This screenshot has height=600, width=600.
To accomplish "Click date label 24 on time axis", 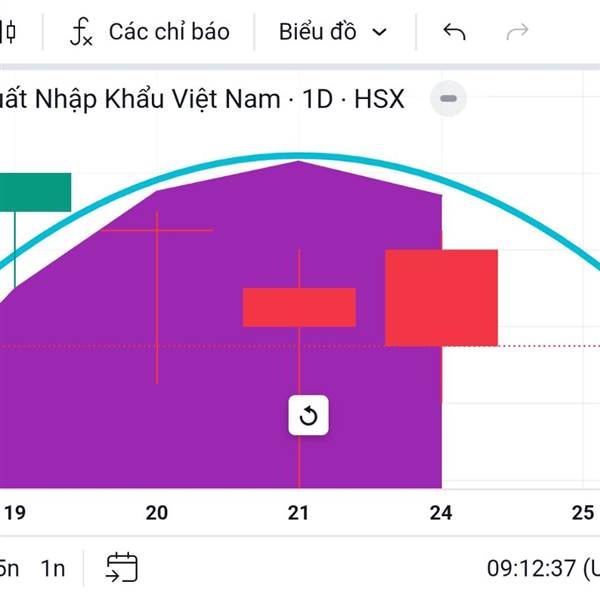I will pyautogui.click(x=441, y=513).
